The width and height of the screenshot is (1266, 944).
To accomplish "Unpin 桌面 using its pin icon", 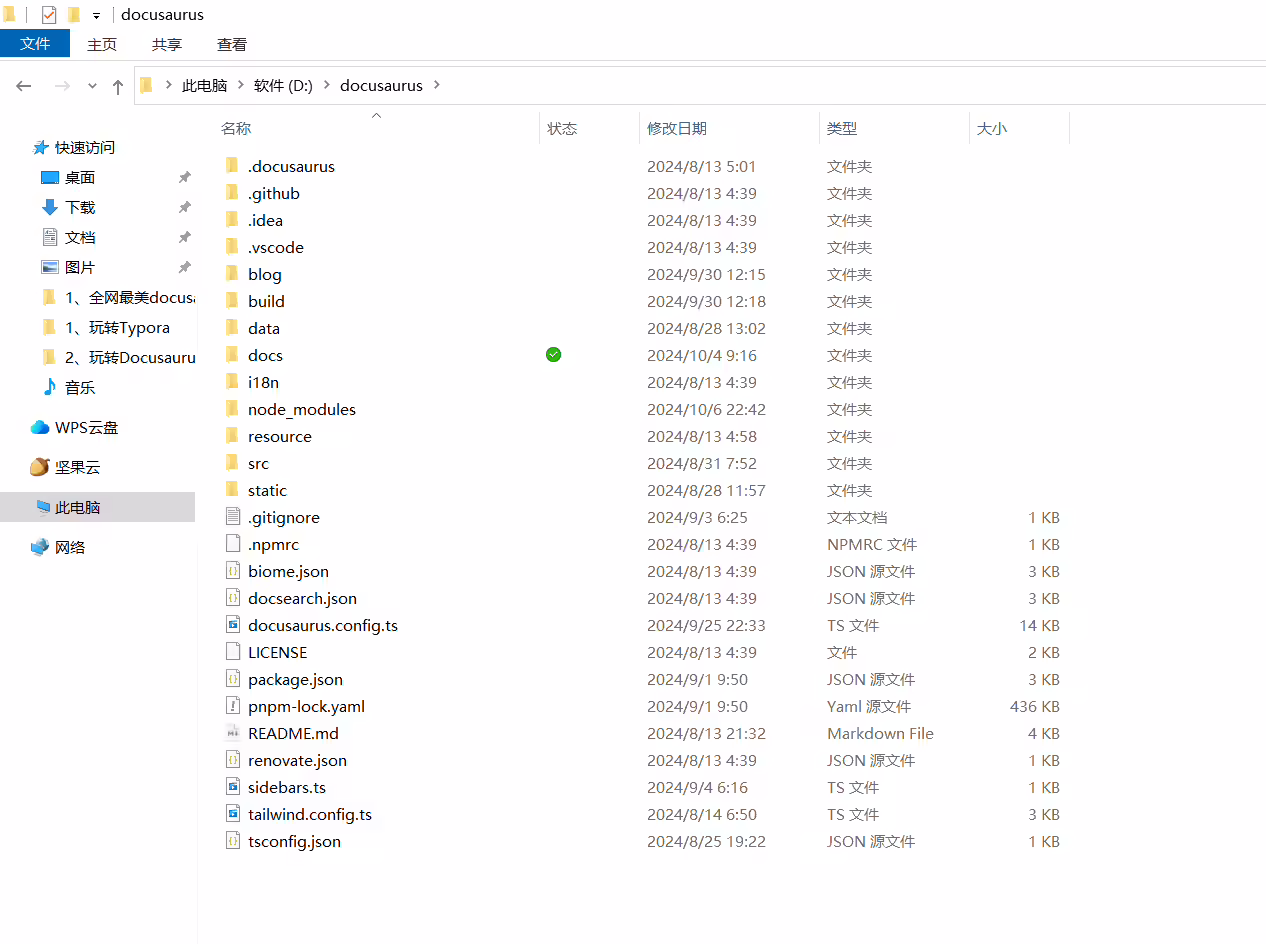I will pos(184,177).
